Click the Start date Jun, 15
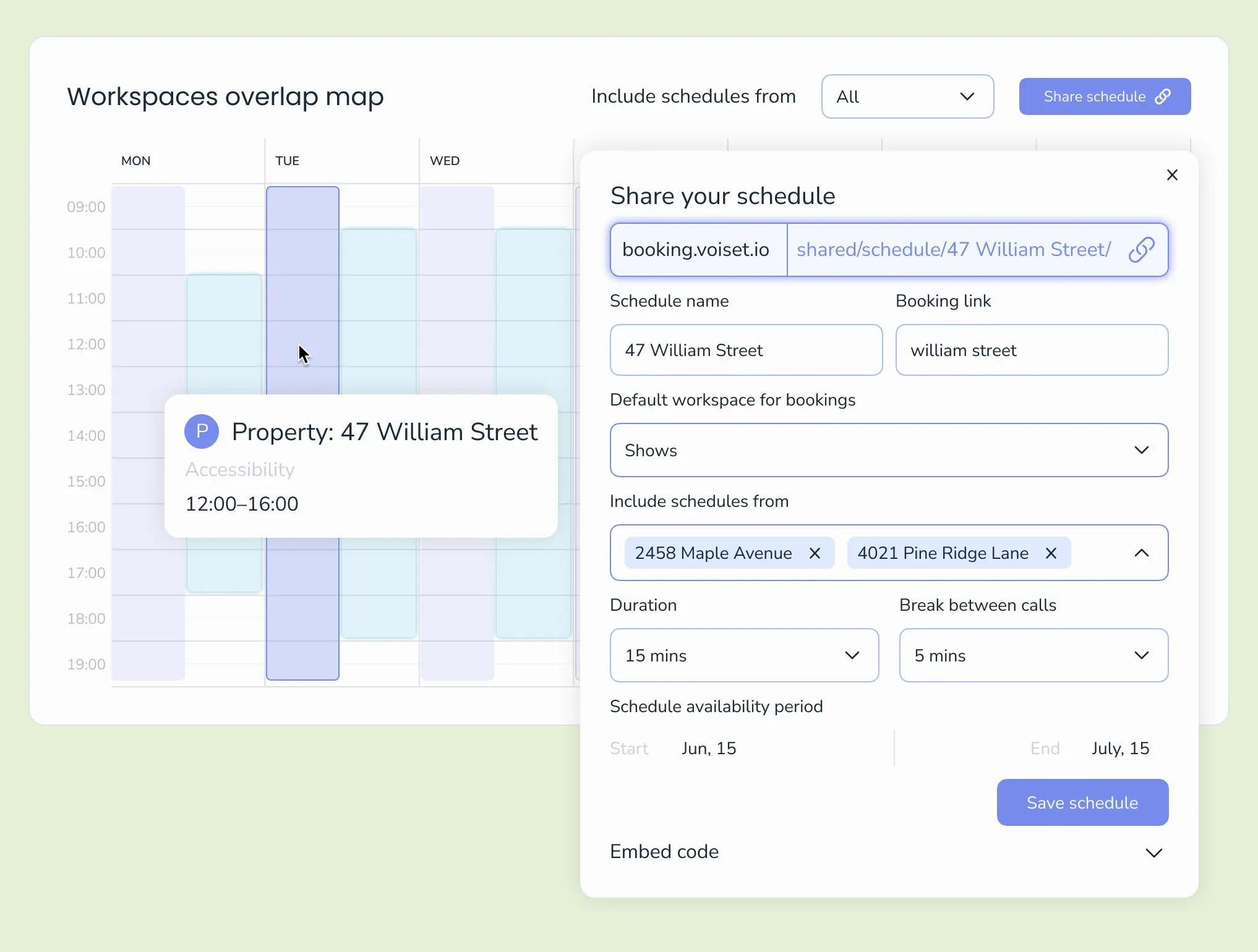Viewport: 1258px width, 952px height. [x=708, y=748]
